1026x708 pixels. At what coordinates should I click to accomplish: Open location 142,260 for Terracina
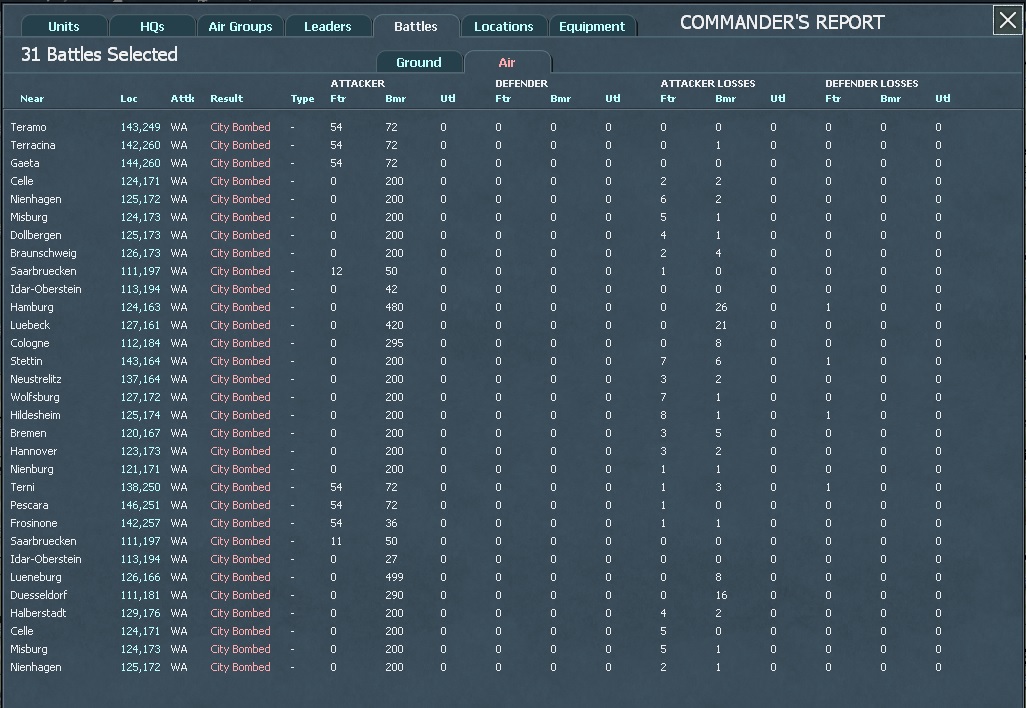click(x=140, y=145)
